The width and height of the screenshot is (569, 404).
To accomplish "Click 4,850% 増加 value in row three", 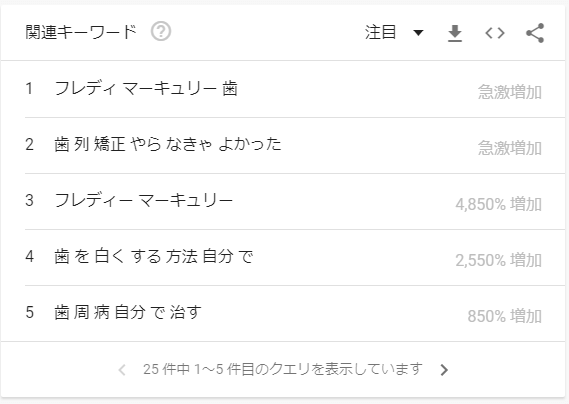I will tap(499, 204).
